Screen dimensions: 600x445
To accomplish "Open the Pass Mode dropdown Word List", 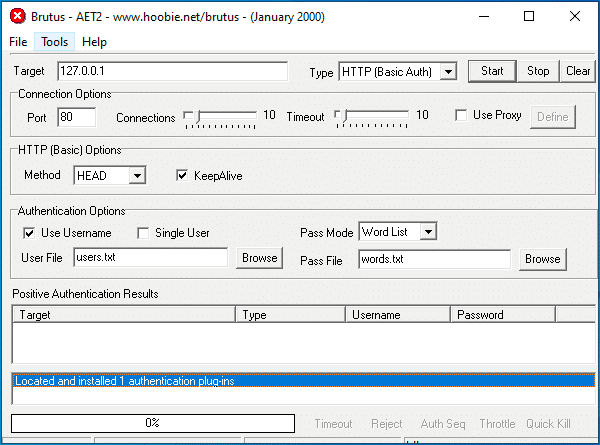I will coord(398,232).
